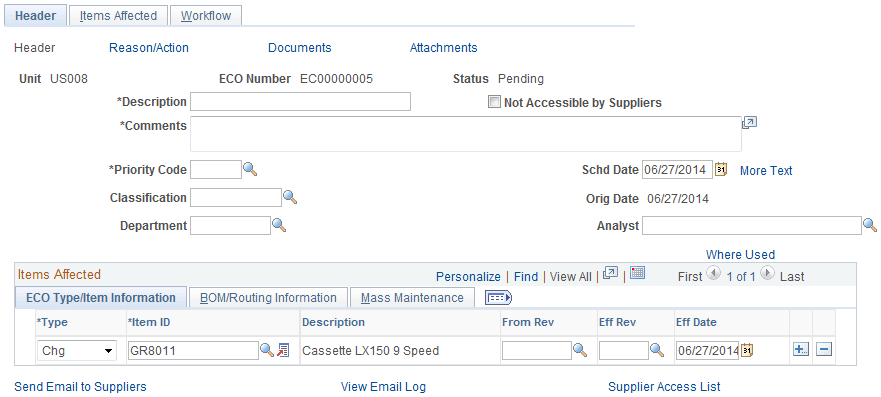
Task: Open the Eff Rev lookup magnifier
Action: 657,350
